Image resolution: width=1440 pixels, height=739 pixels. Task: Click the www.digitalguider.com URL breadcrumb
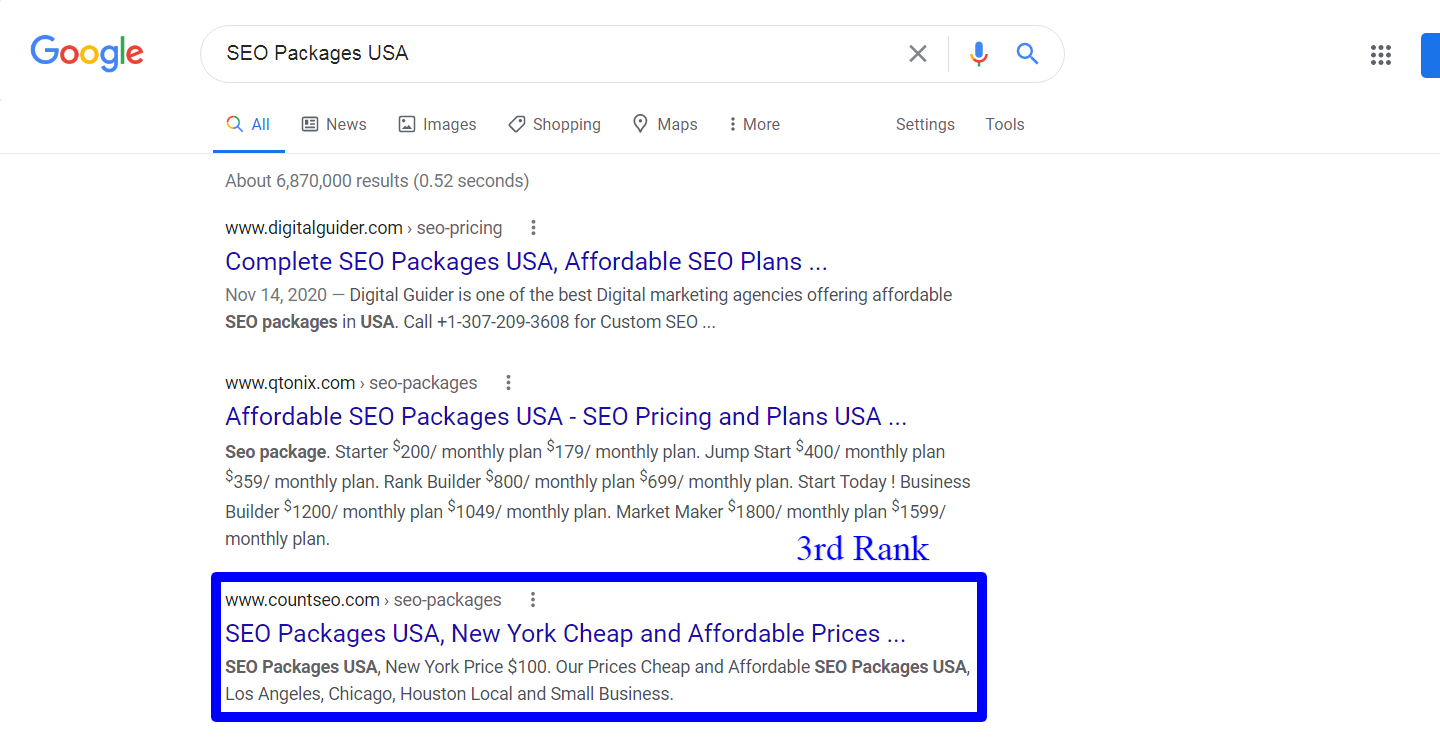click(x=364, y=228)
